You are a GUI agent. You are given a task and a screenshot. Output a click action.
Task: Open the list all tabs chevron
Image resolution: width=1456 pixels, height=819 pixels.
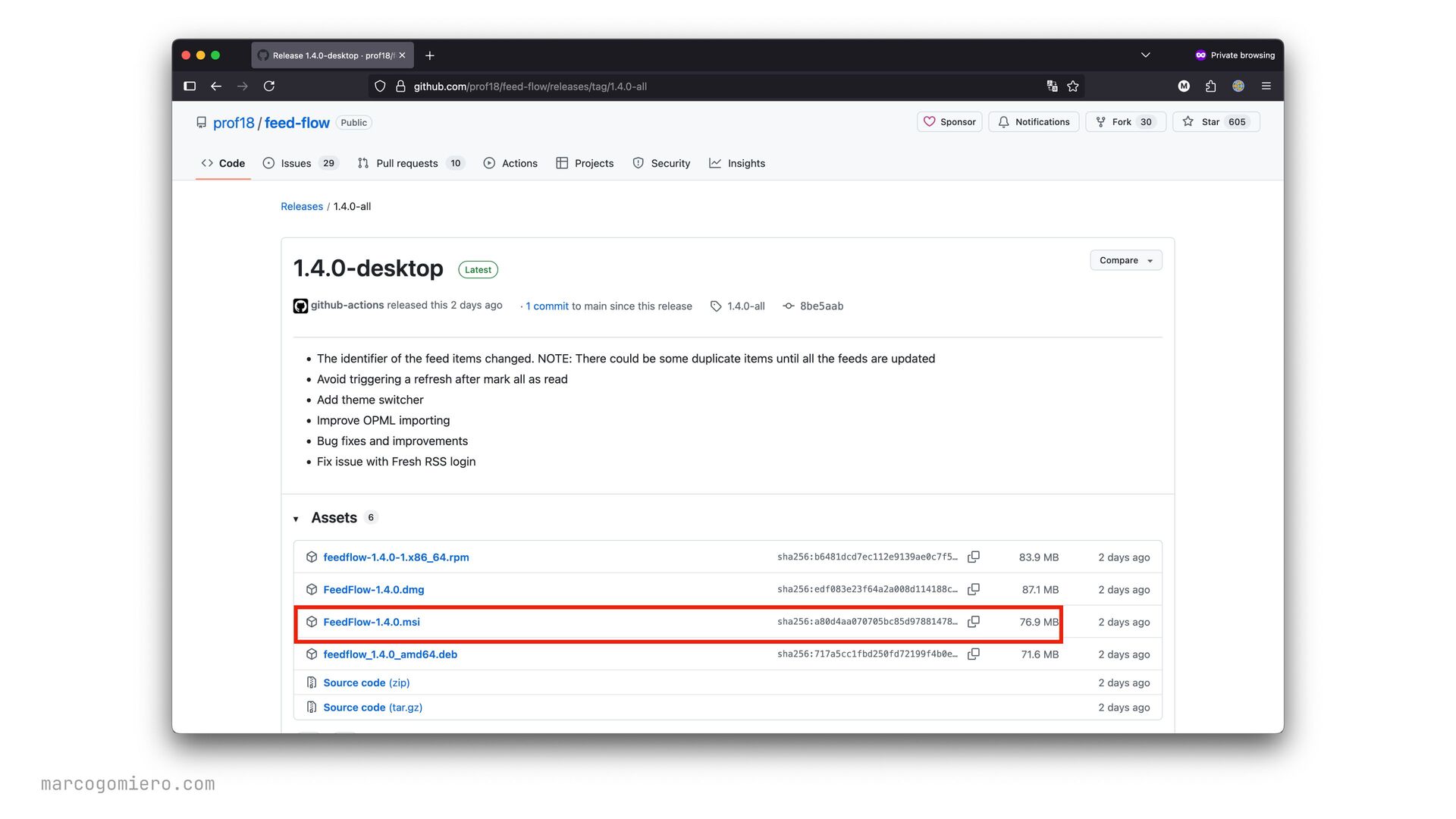1145,55
